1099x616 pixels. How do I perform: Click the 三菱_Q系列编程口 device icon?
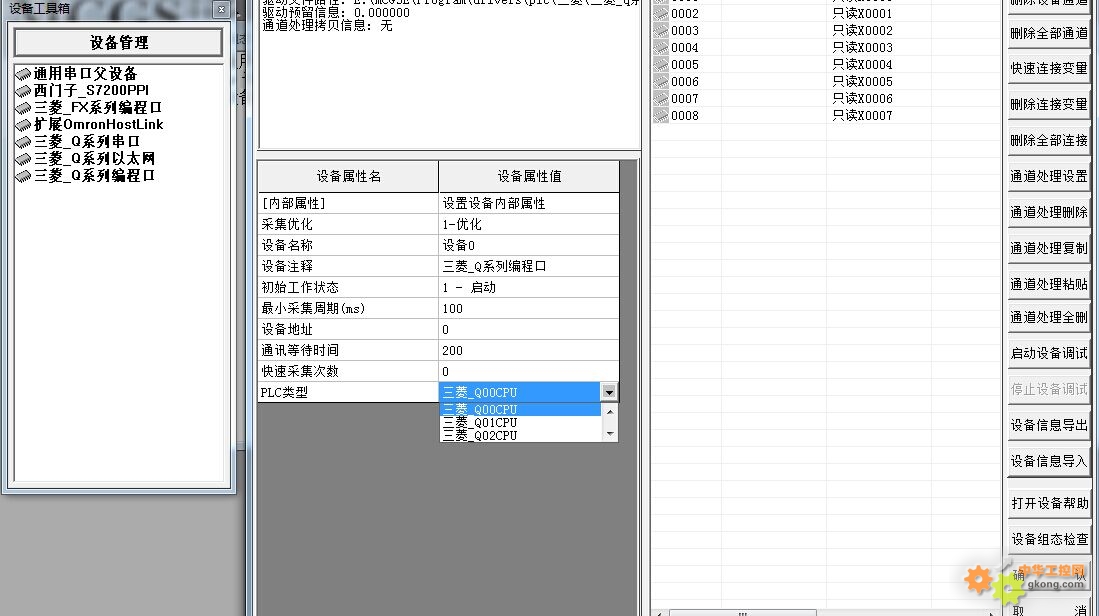point(23,176)
